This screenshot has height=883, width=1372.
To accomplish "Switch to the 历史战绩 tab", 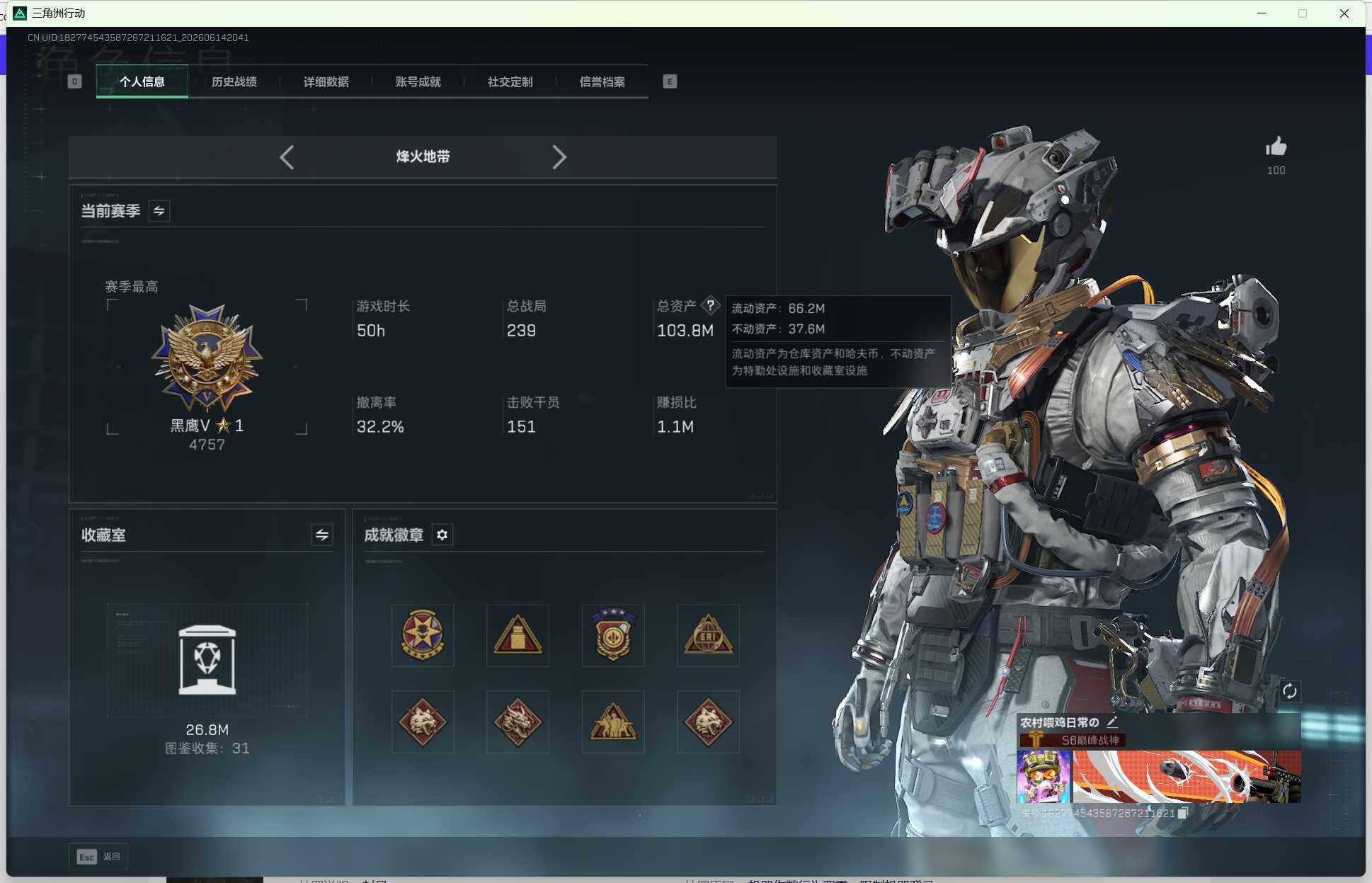I will 234,82.
